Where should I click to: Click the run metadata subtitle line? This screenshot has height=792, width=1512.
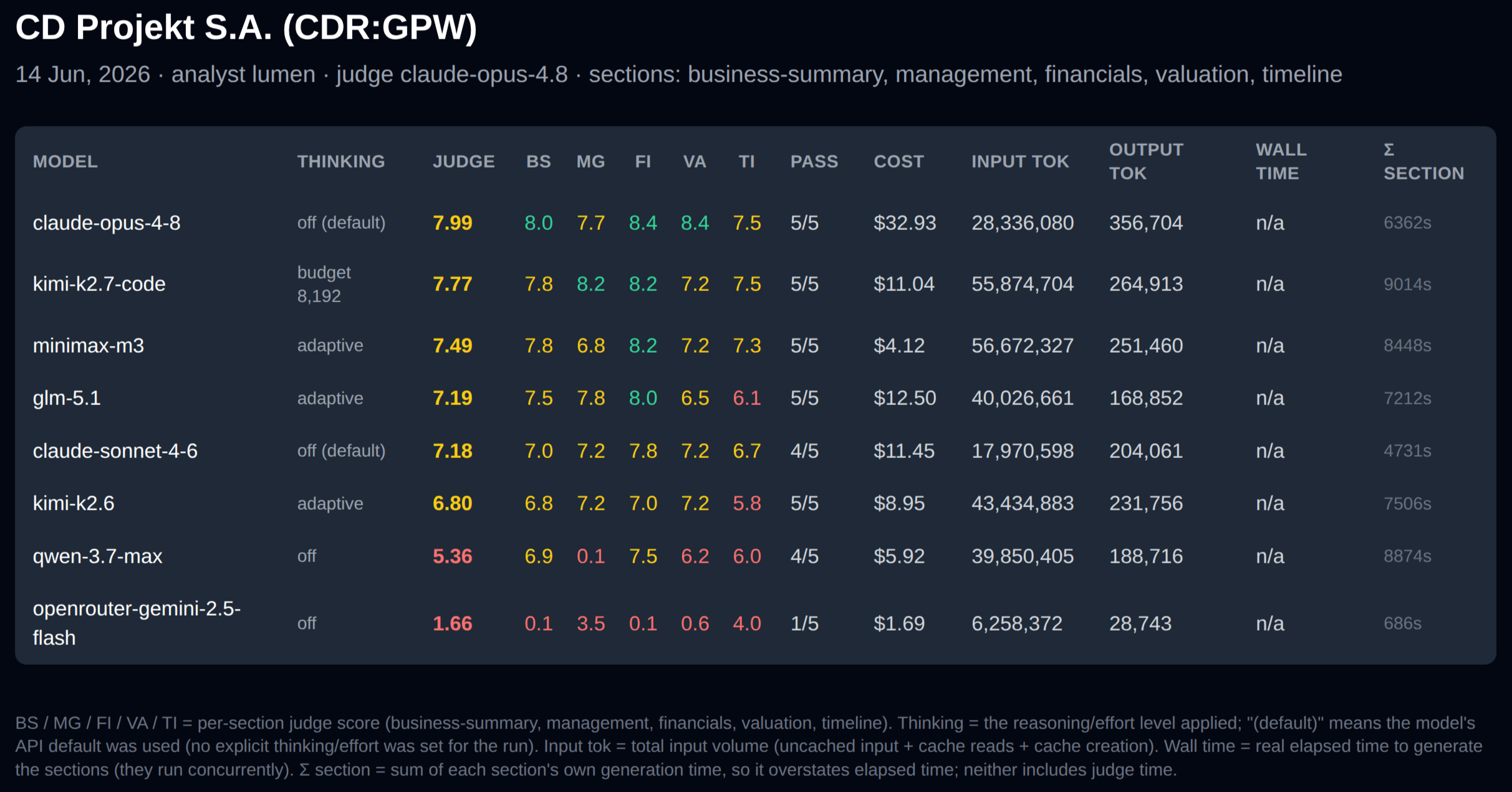678,74
